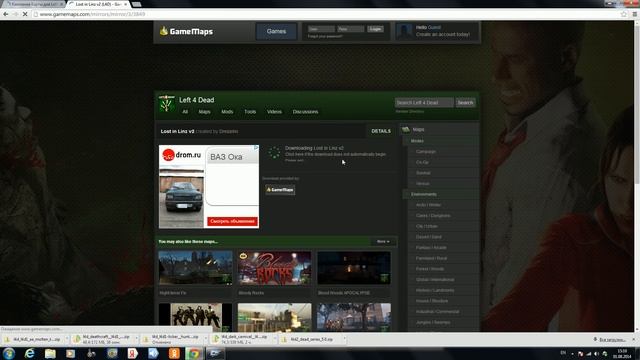Click the Maps icon in the sidebar
This screenshot has height=360, width=640.
click(406, 129)
